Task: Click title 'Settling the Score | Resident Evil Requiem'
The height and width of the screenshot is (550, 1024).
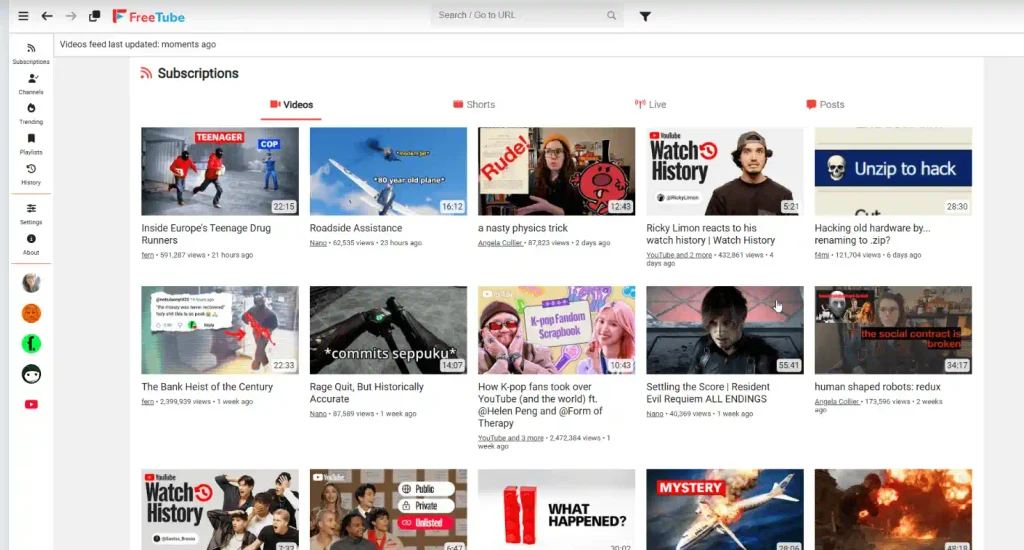Action: coord(709,393)
